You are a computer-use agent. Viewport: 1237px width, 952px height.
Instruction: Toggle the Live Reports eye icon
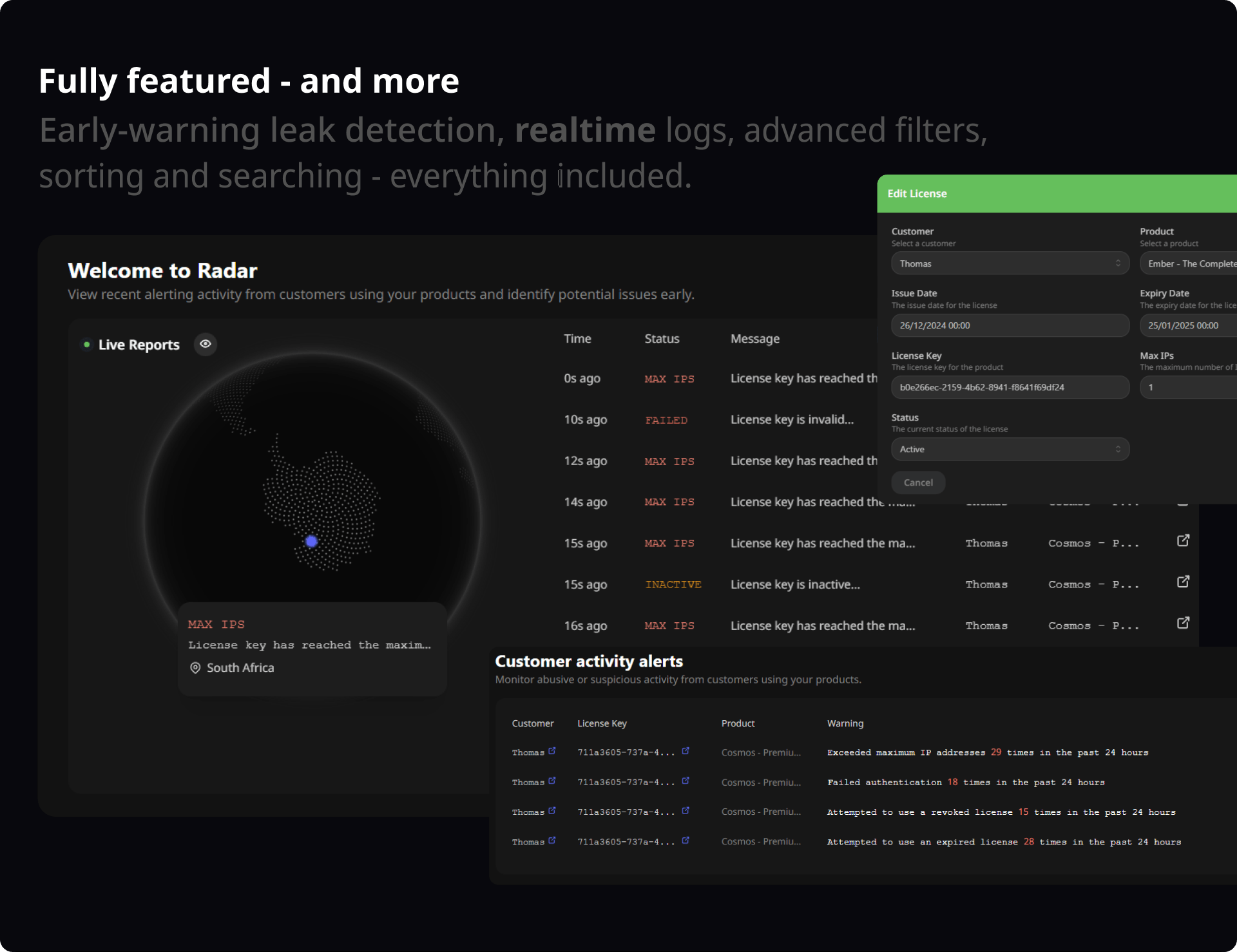pos(206,344)
